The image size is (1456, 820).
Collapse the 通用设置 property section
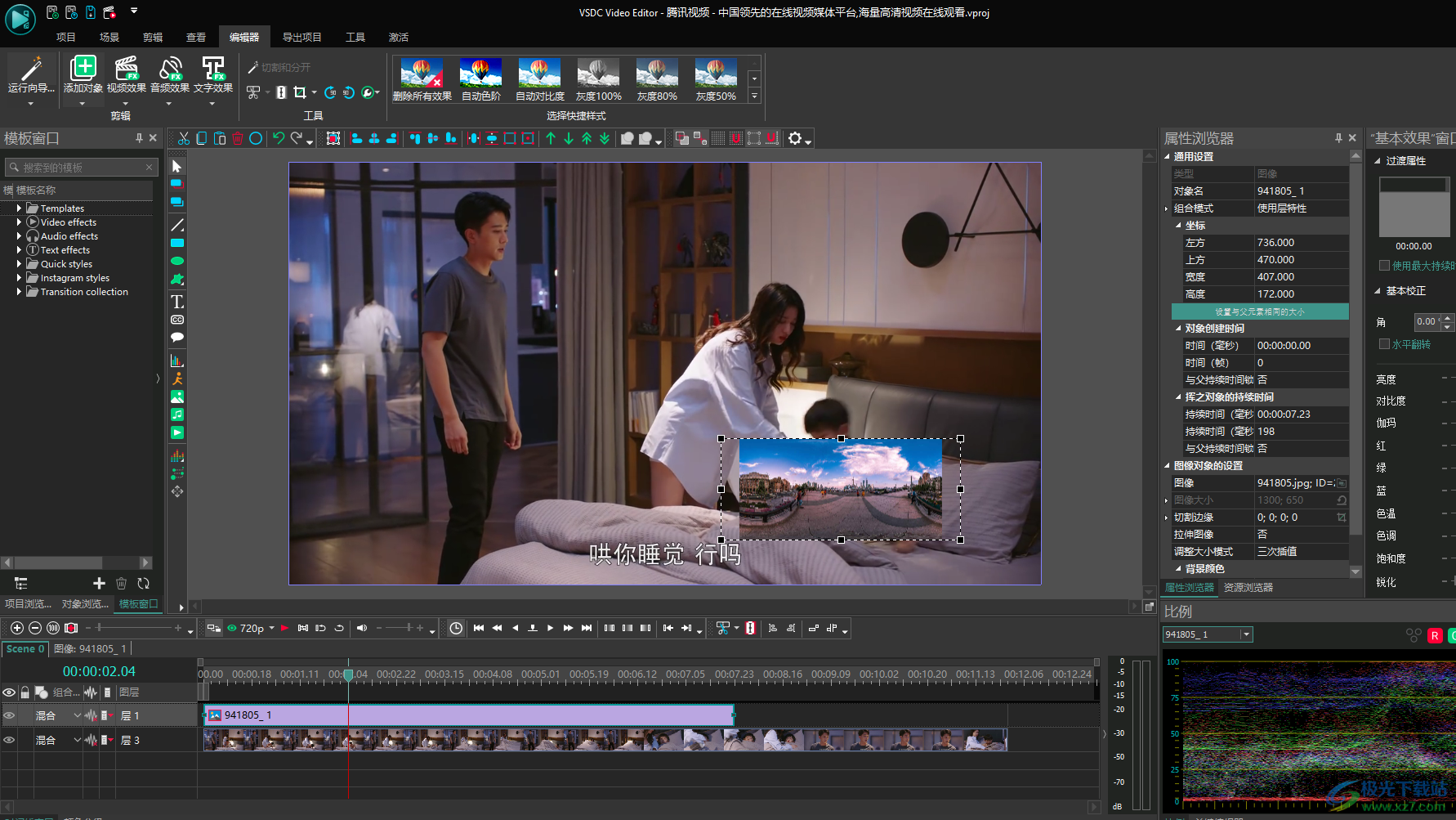pyautogui.click(x=1168, y=156)
